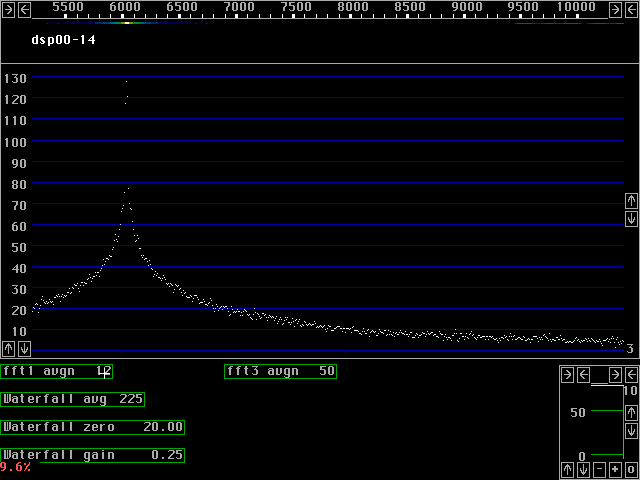This screenshot has width=640, height=480.
Task: Click the down-arrow box beside the red line in the meter panel
Action: point(631,430)
